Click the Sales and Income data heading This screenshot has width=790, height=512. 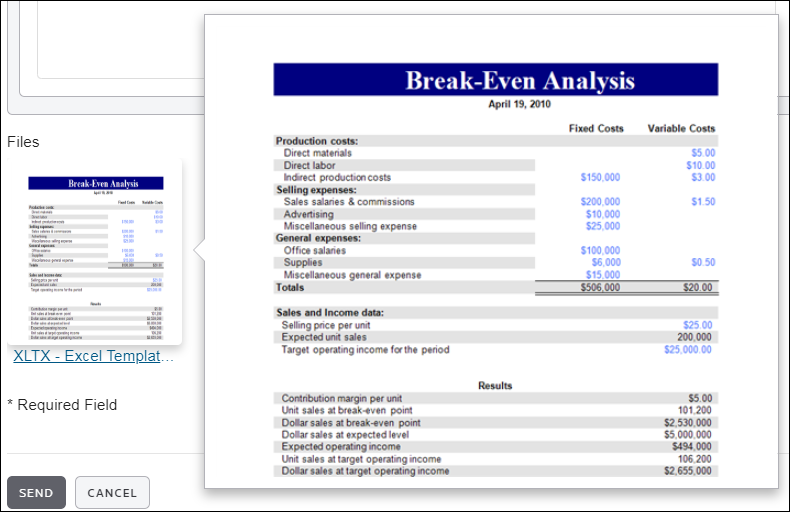[x=332, y=312]
